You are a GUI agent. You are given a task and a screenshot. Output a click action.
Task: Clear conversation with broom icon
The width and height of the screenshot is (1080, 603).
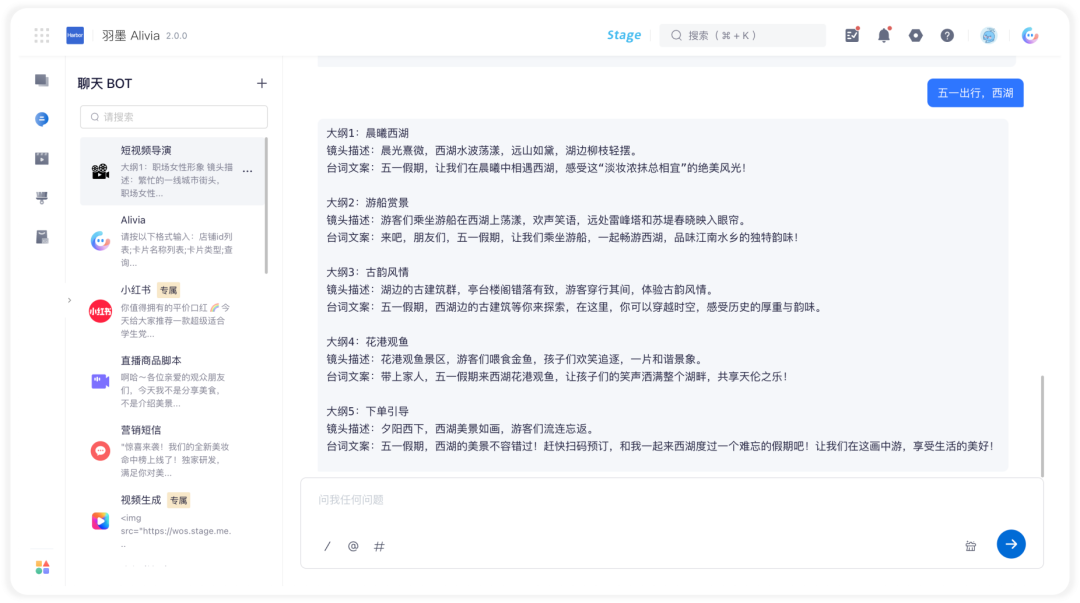(970, 546)
